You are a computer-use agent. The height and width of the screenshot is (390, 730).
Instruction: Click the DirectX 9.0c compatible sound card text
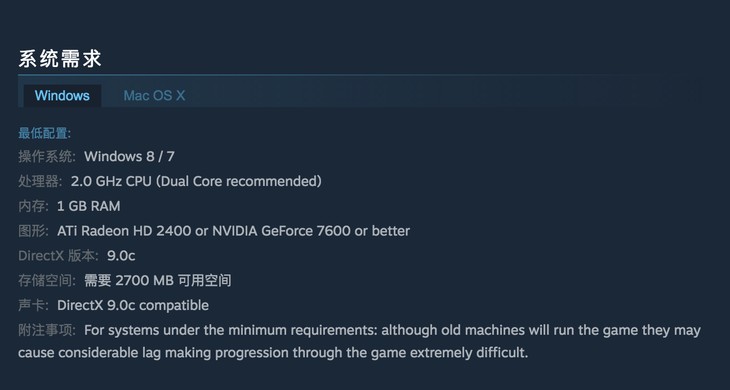pos(133,305)
